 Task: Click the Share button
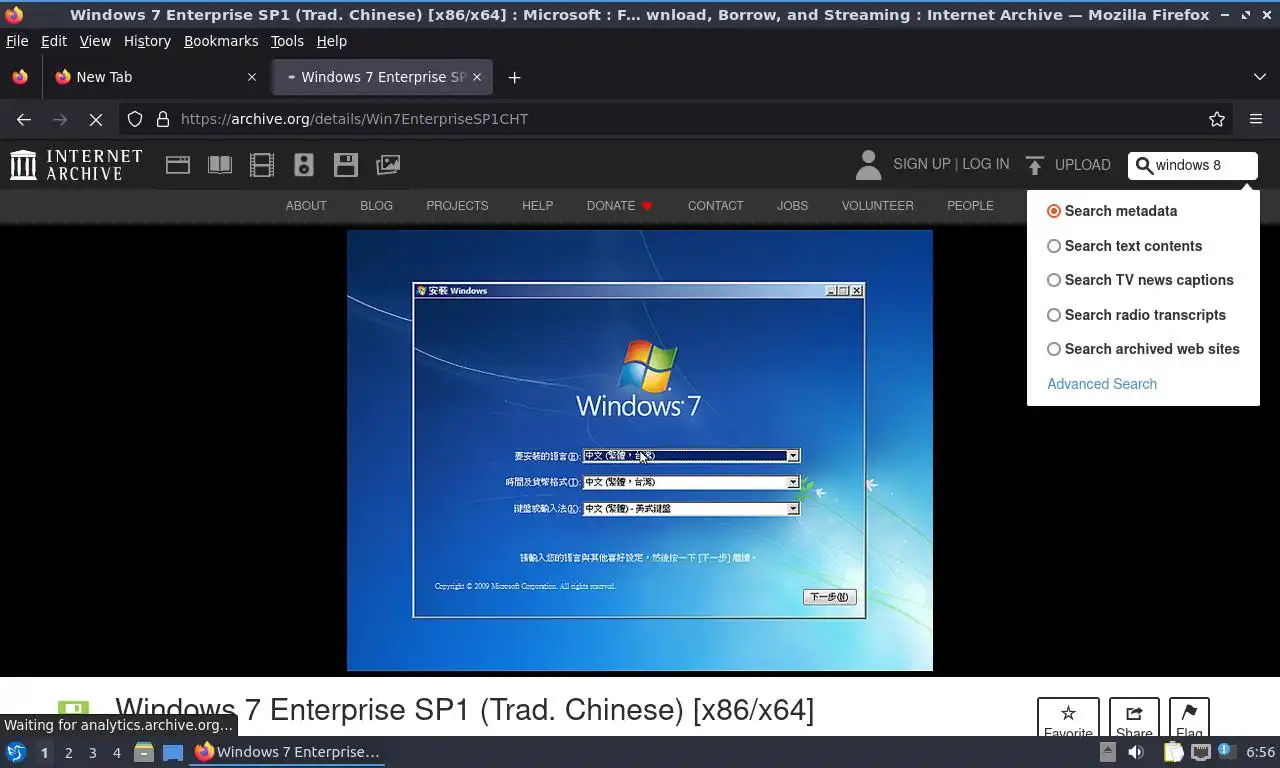click(x=1134, y=719)
